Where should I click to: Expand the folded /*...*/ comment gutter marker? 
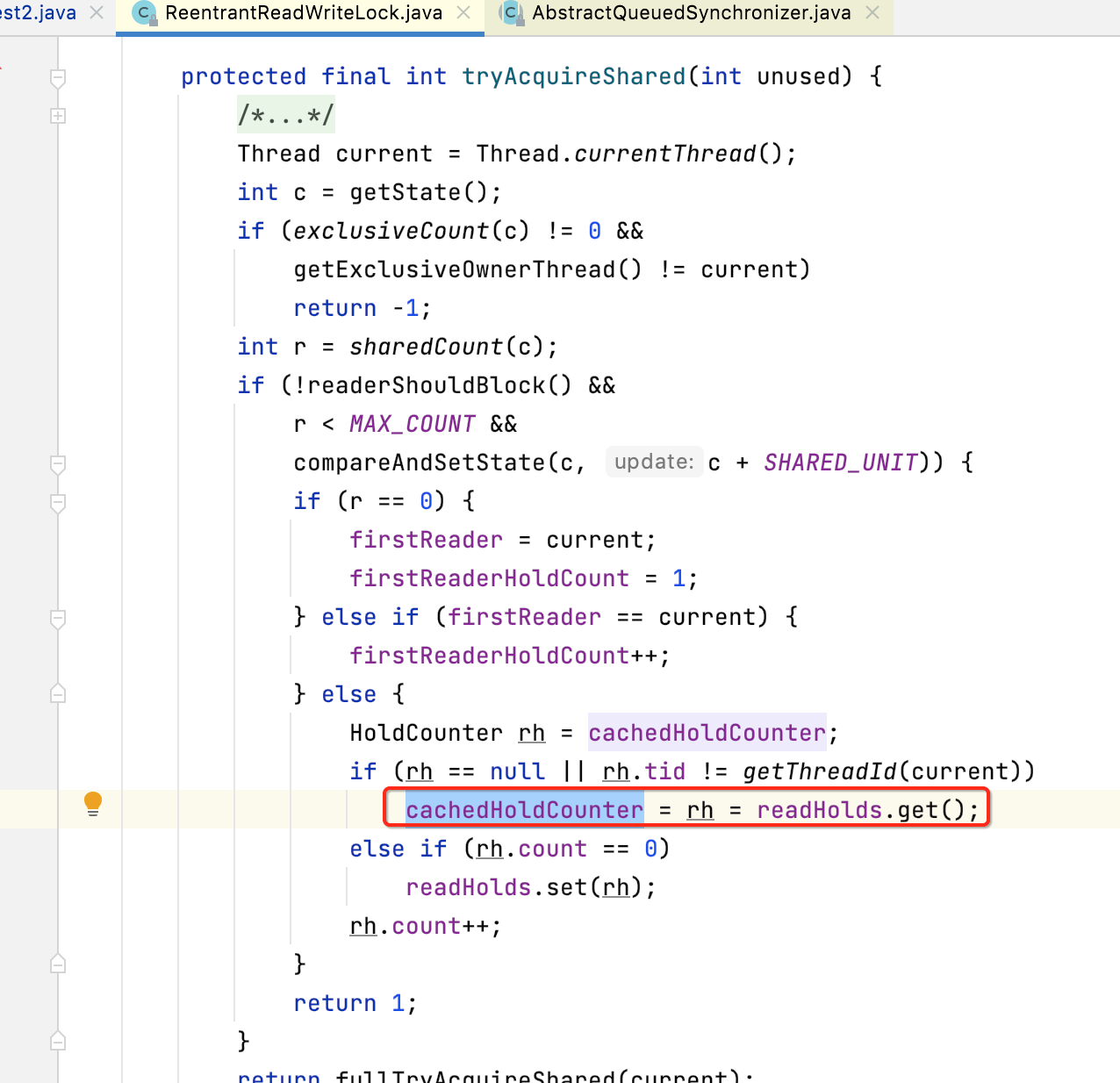[58, 116]
